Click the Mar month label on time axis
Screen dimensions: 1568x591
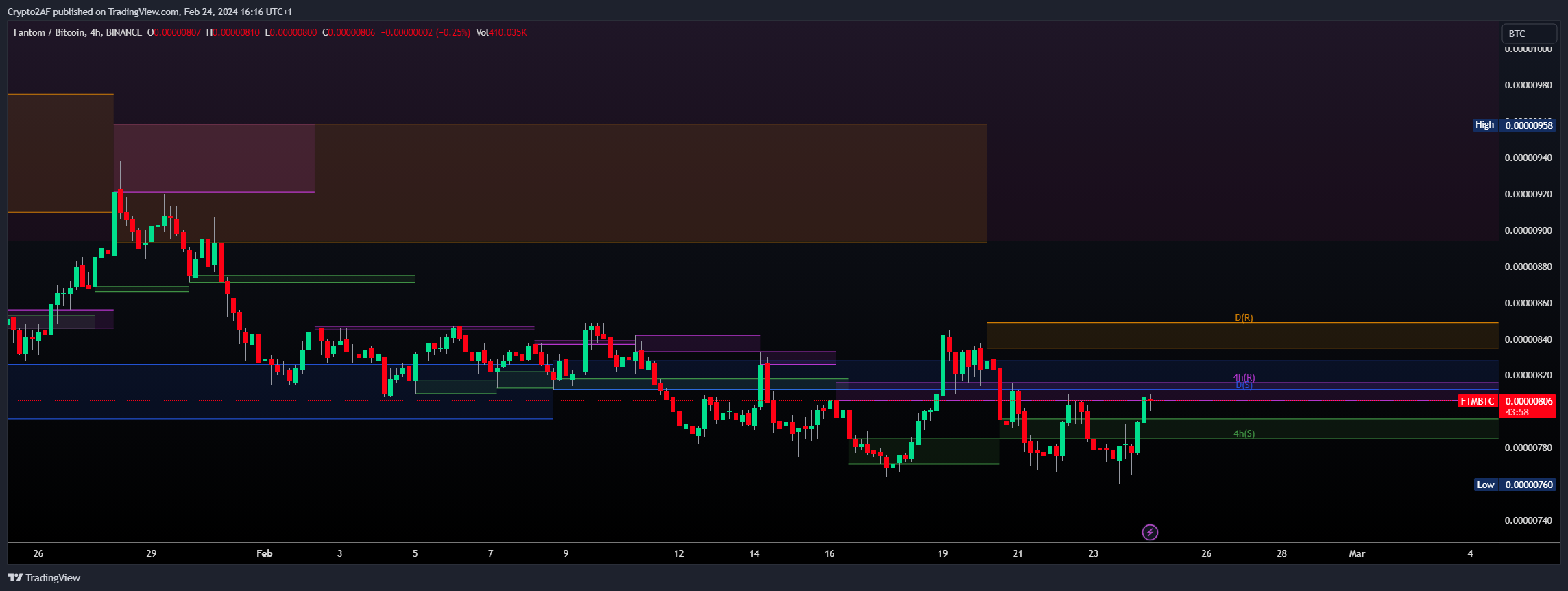(1357, 553)
